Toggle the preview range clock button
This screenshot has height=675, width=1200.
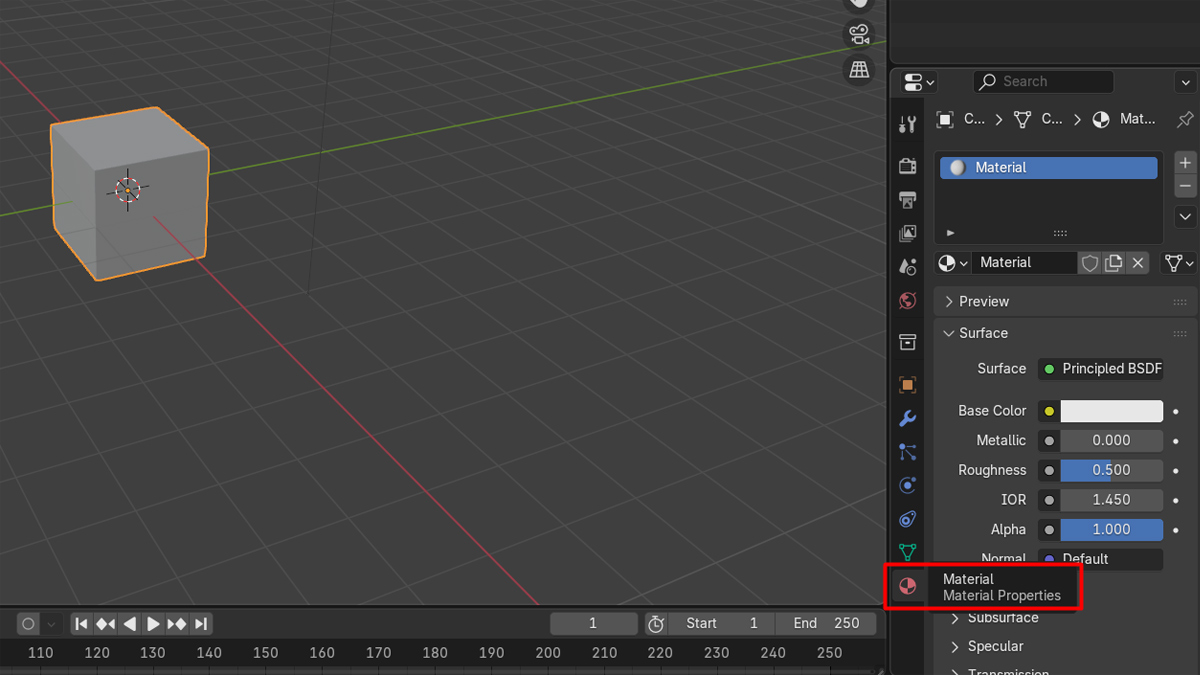[x=656, y=624]
